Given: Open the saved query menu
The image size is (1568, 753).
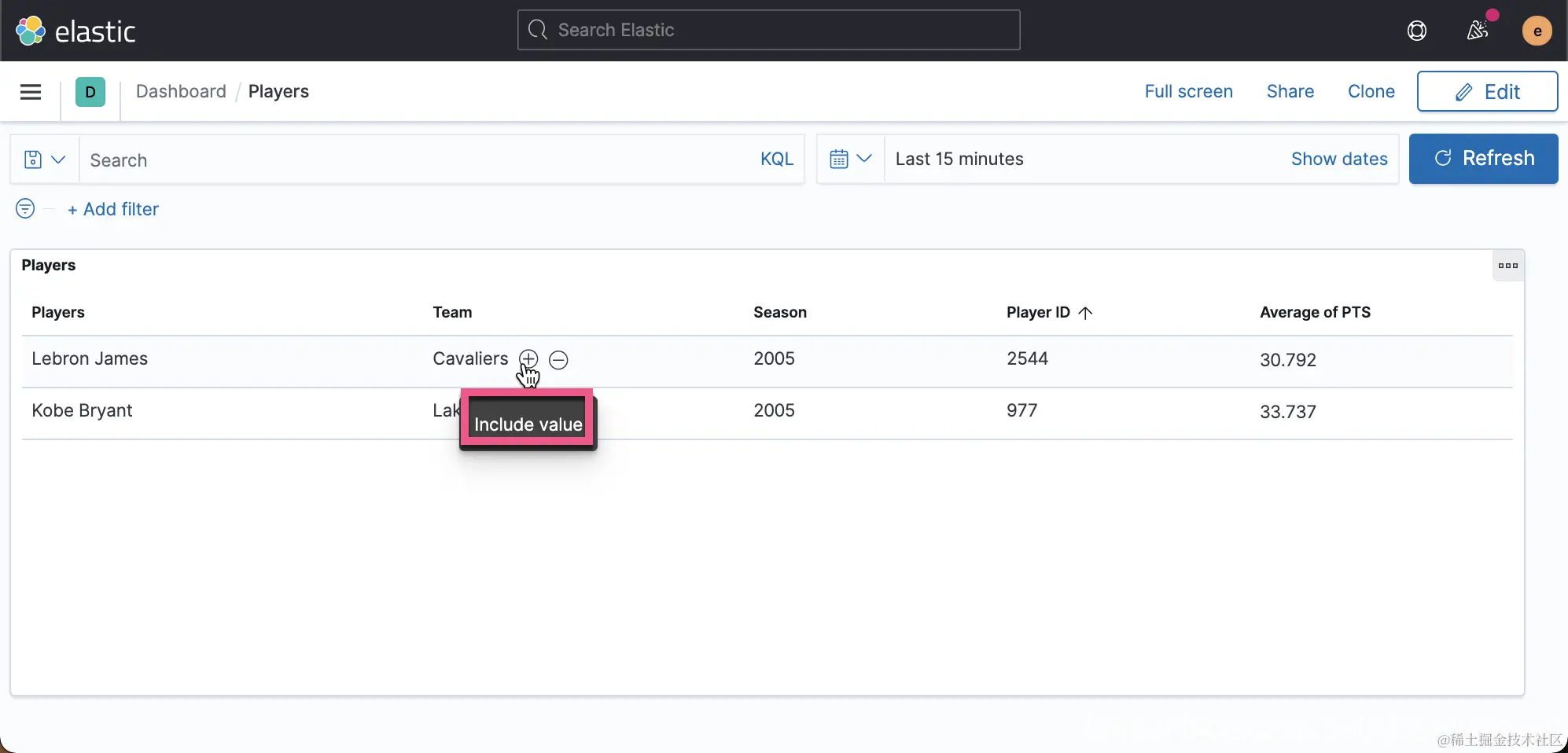Looking at the screenshot, I should (x=45, y=160).
